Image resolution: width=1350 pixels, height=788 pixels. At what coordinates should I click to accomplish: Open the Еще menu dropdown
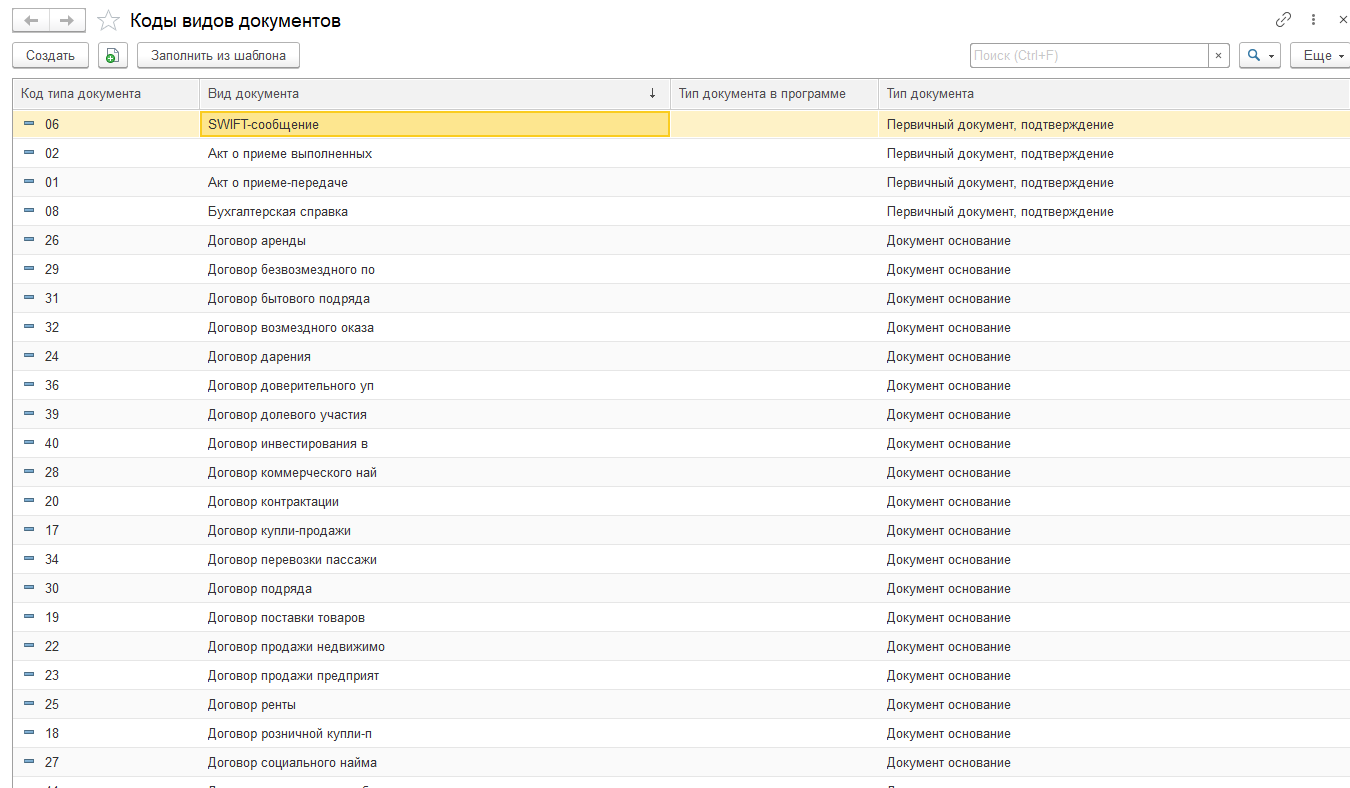[1322, 56]
